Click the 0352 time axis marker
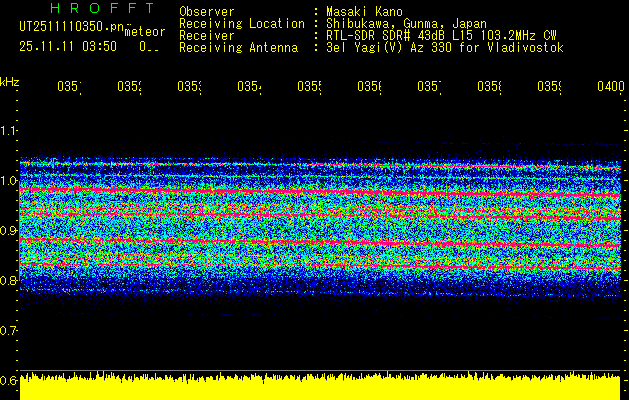This screenshot has height=400, width=629. [x=130, y=86]
